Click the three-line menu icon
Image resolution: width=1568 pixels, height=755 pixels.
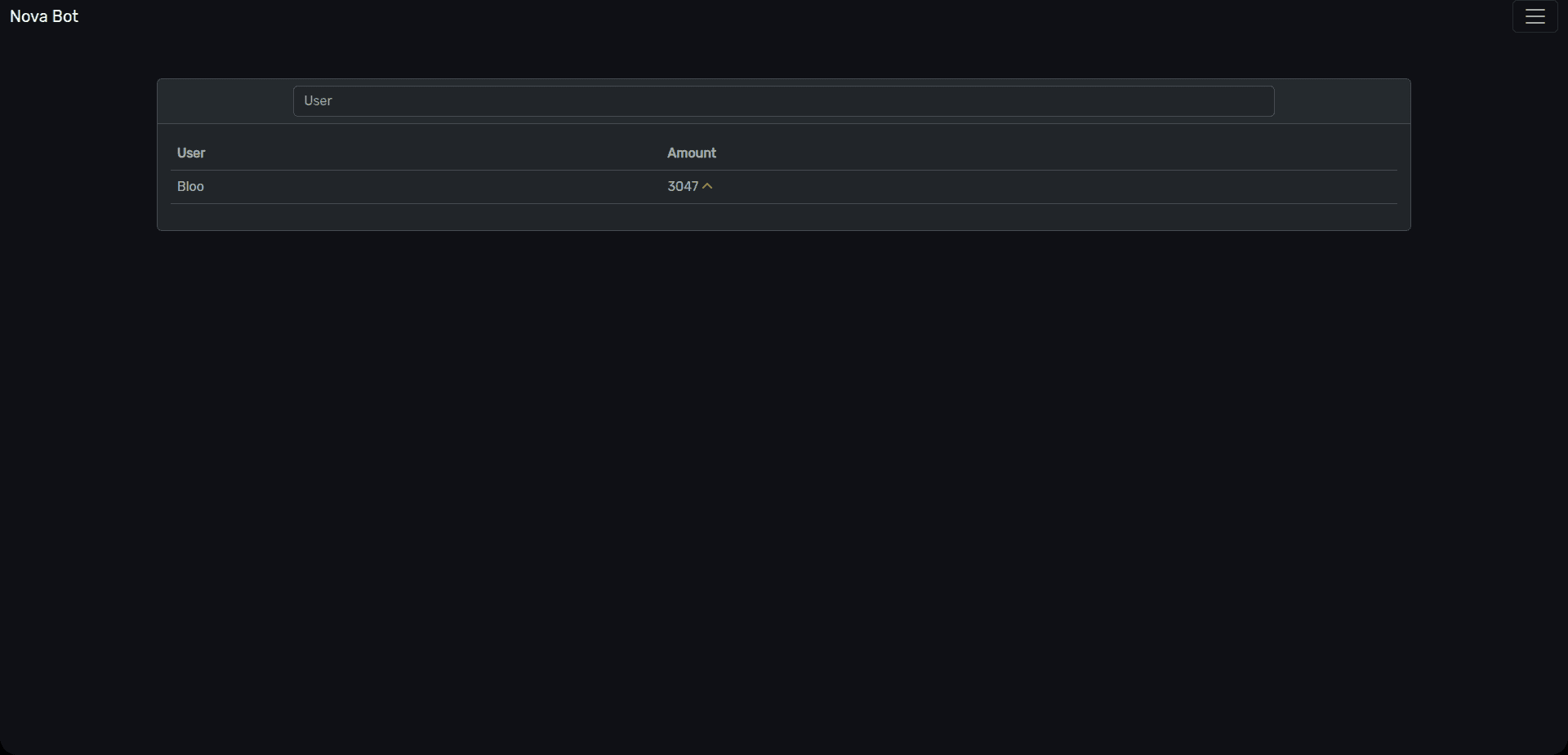pos(1535,16)
